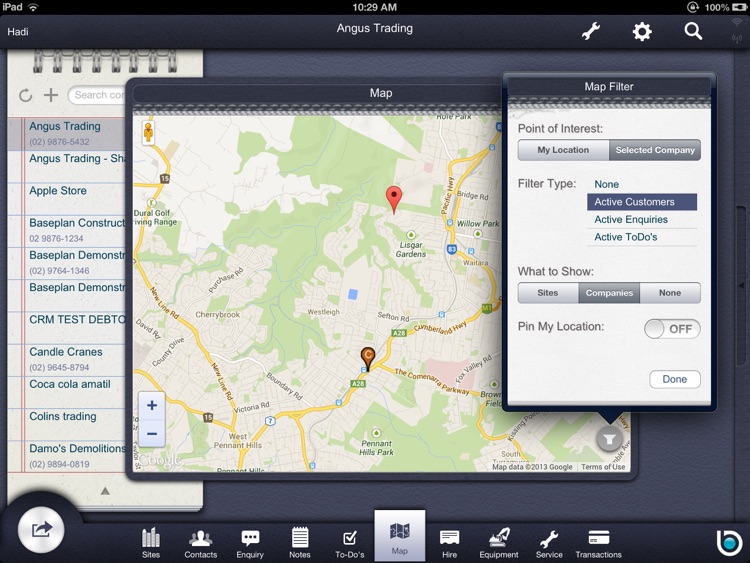Viewport: 750px width, 563px height.
Task: Tap the red location pin
Action: (394, 199)
